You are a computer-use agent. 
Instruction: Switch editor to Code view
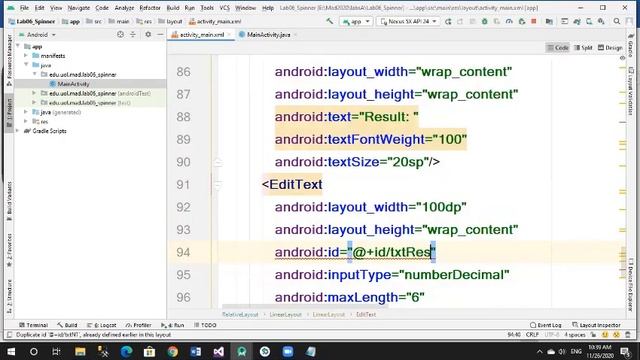pos(558,48)
